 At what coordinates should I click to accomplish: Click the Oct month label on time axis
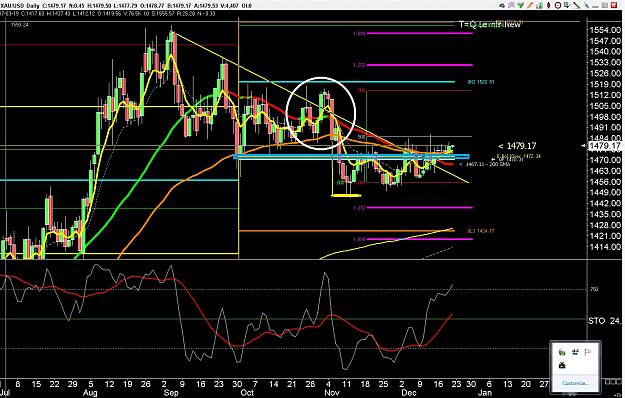click(x=247, y=392)
